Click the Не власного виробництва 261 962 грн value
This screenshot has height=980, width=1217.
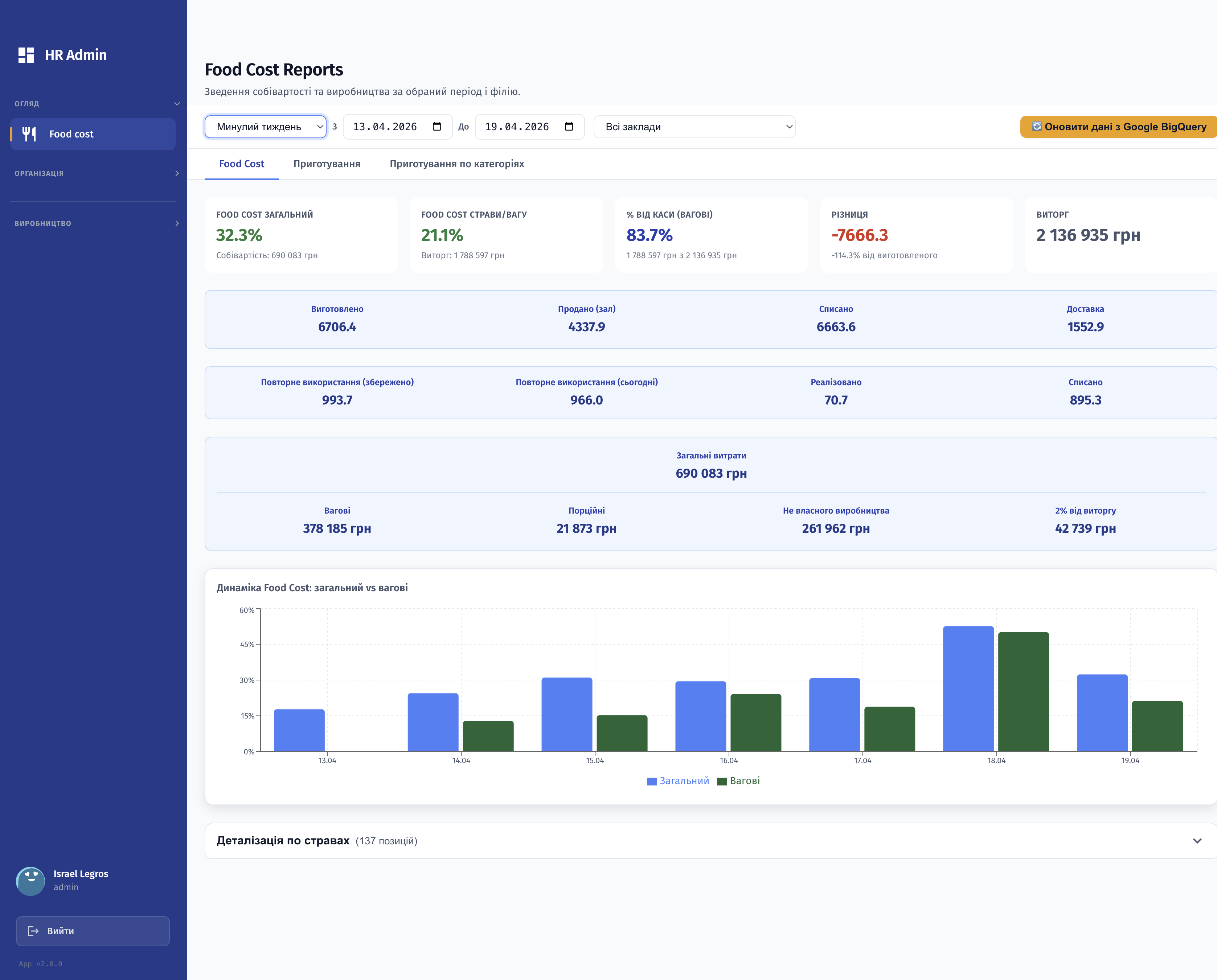(x=836, y=528)
